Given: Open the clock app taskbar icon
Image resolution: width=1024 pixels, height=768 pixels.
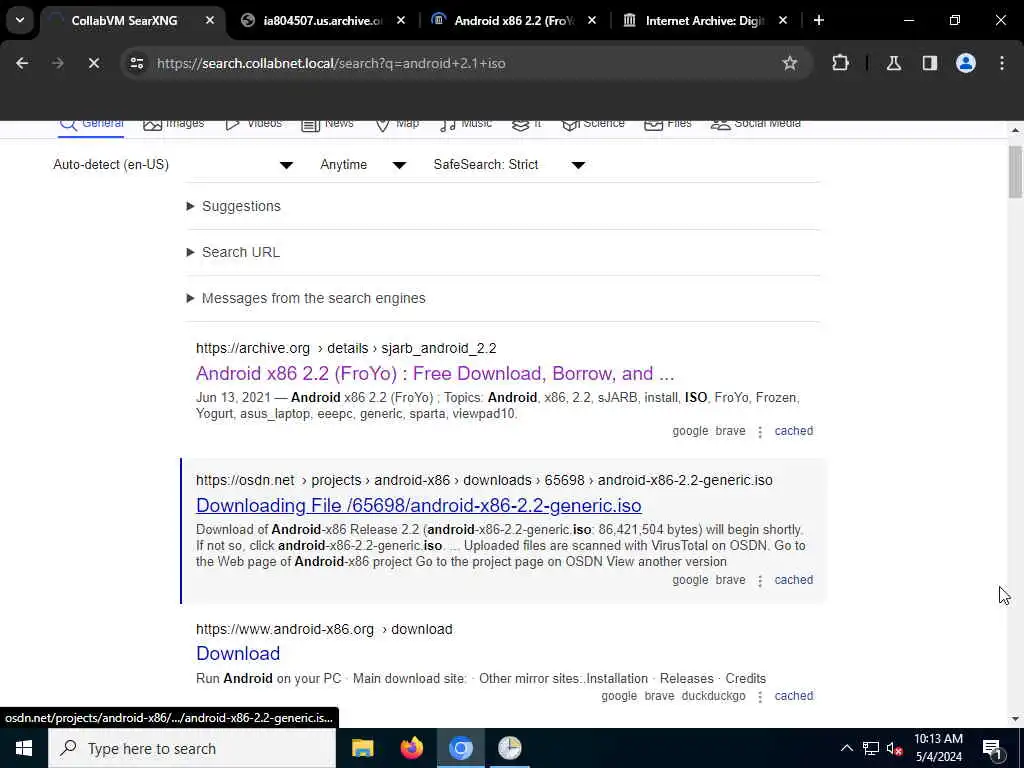Looking at the screenshot, I should click(x=509, y=748).
